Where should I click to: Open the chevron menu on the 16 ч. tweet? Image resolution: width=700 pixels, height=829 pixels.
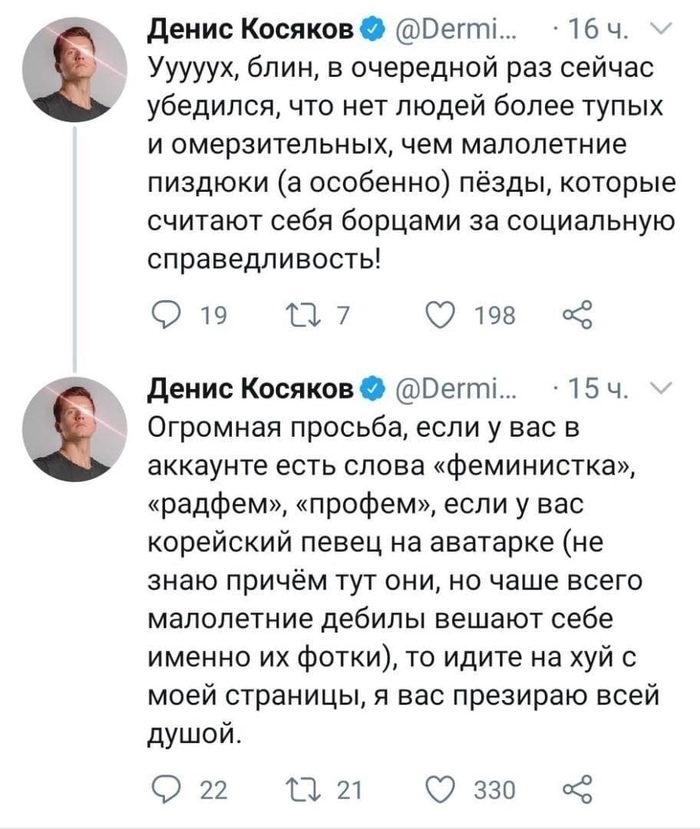655,33
